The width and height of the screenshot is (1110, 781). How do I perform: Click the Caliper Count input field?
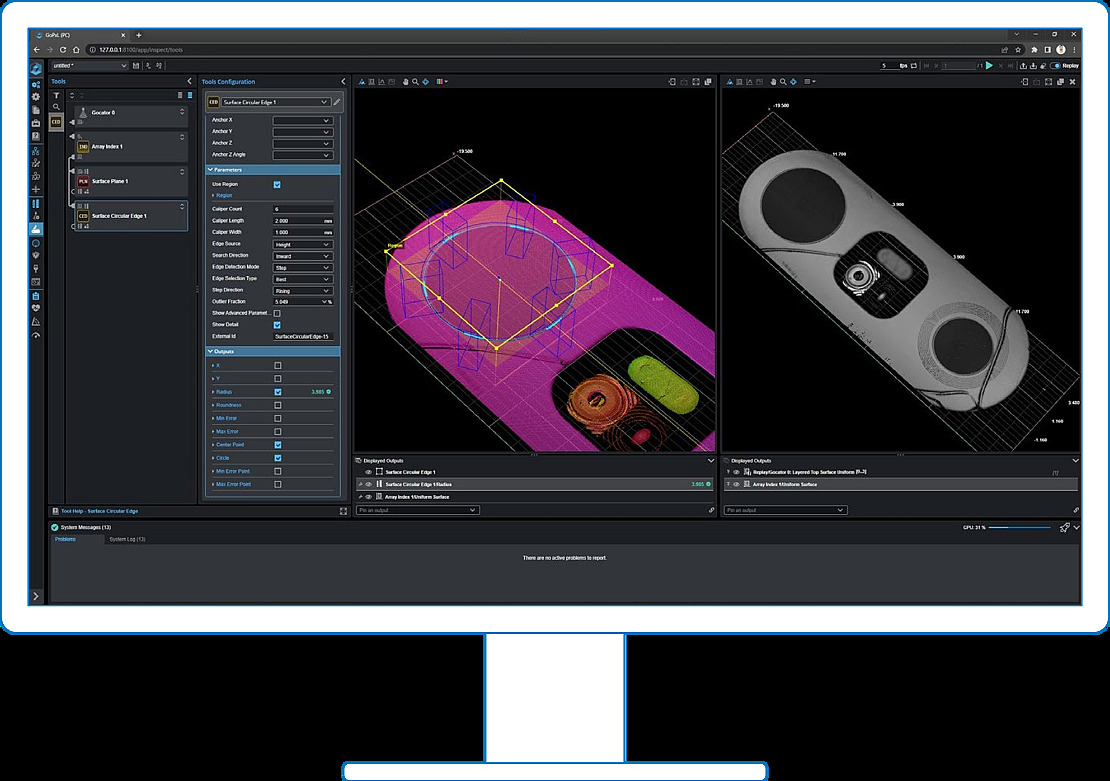[303, 210]
